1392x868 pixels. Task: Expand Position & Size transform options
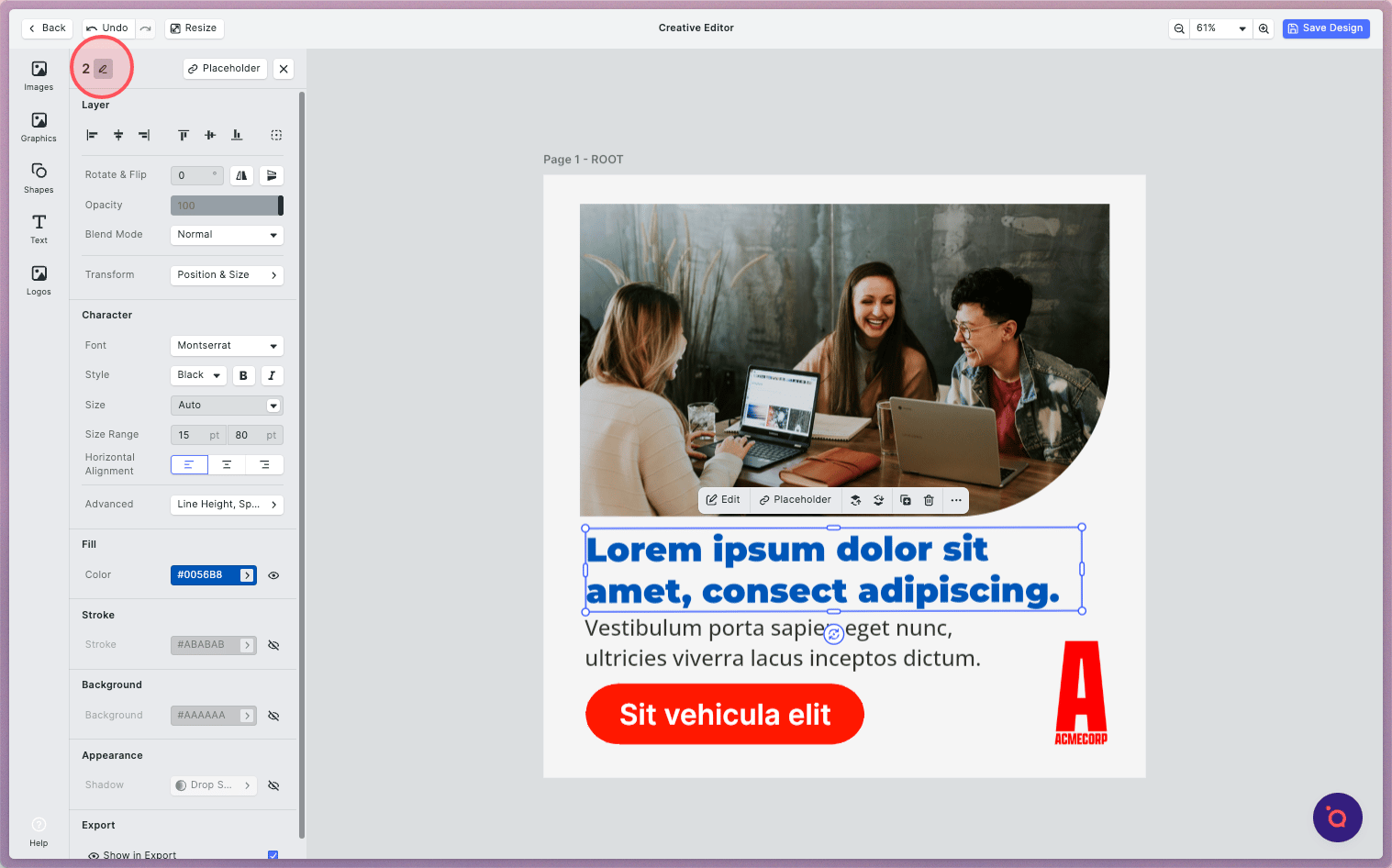click(227, 275)
